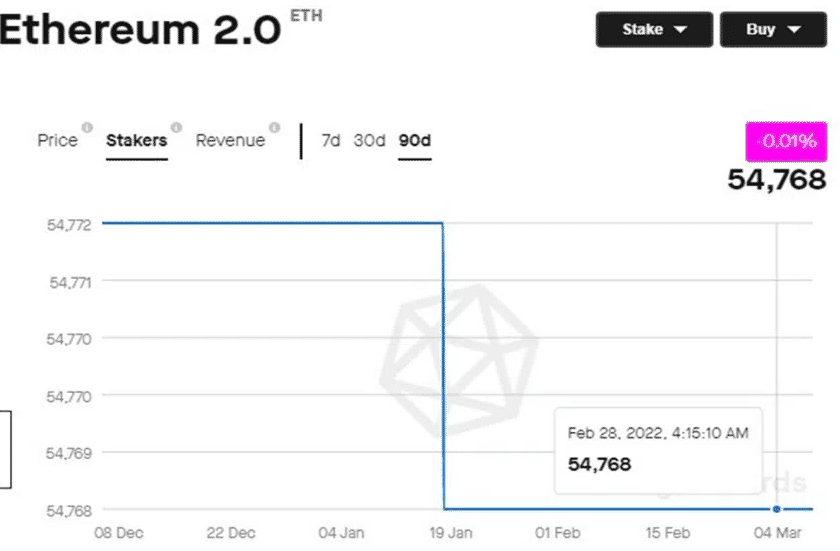Click the info icon next to Revenue
Image resolution: width=840 pixels, height=551 pixels.
coord(275,128)
